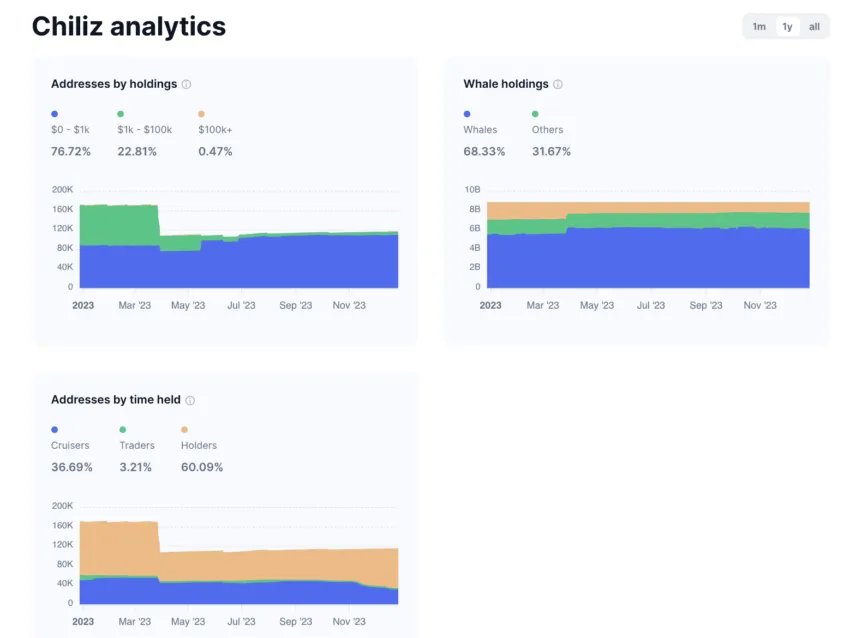Click the Chiliz analytics heading

[x=129, y=27]
